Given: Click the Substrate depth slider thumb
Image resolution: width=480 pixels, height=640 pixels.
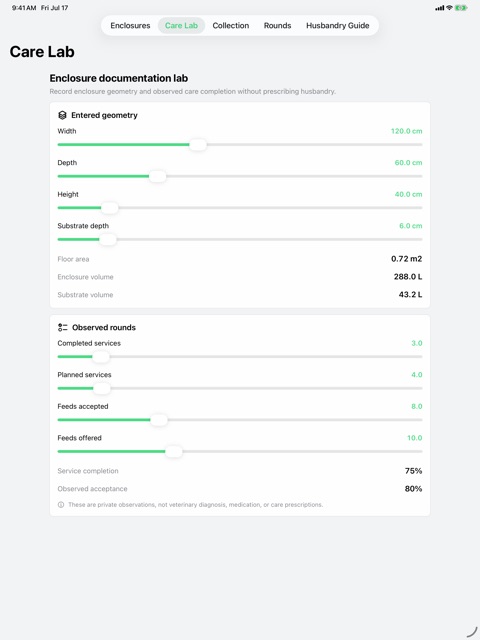Looking at the screenshot, I should click(x=108, y=239).
